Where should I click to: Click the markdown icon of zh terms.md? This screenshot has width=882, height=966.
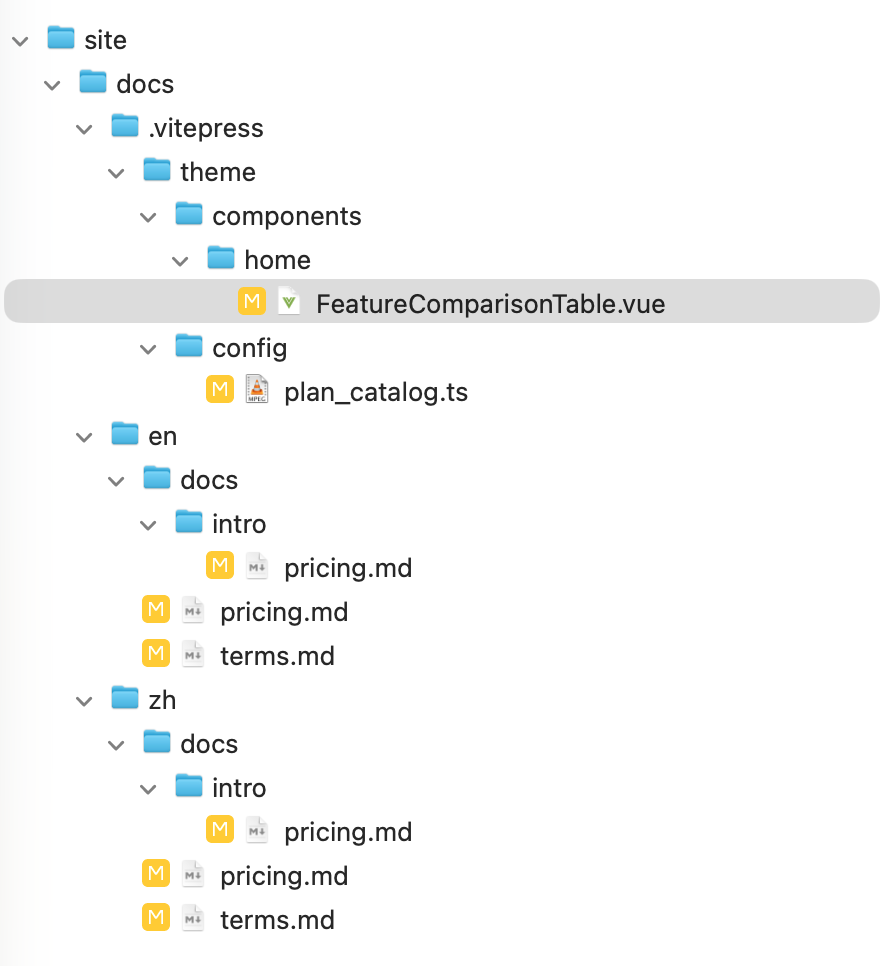[193, 918]
